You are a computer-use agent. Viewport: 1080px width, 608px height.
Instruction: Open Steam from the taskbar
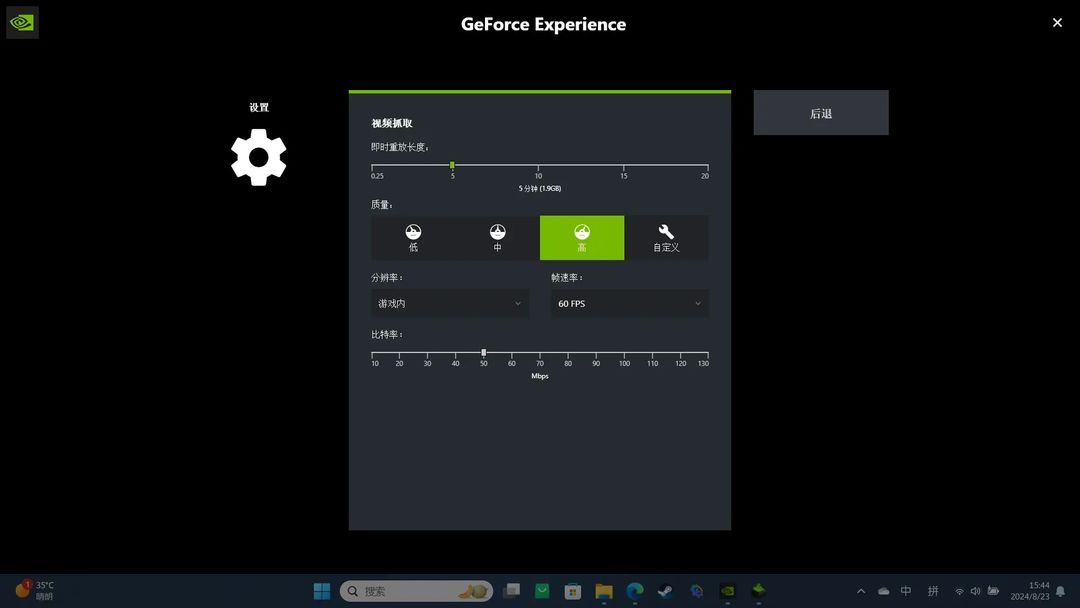click(665, 591)
